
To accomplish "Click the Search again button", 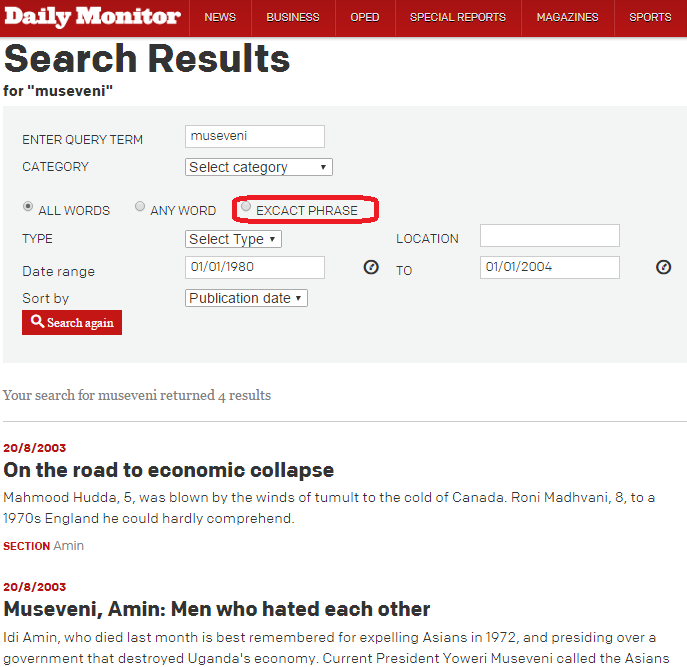I will coord(72,323).
